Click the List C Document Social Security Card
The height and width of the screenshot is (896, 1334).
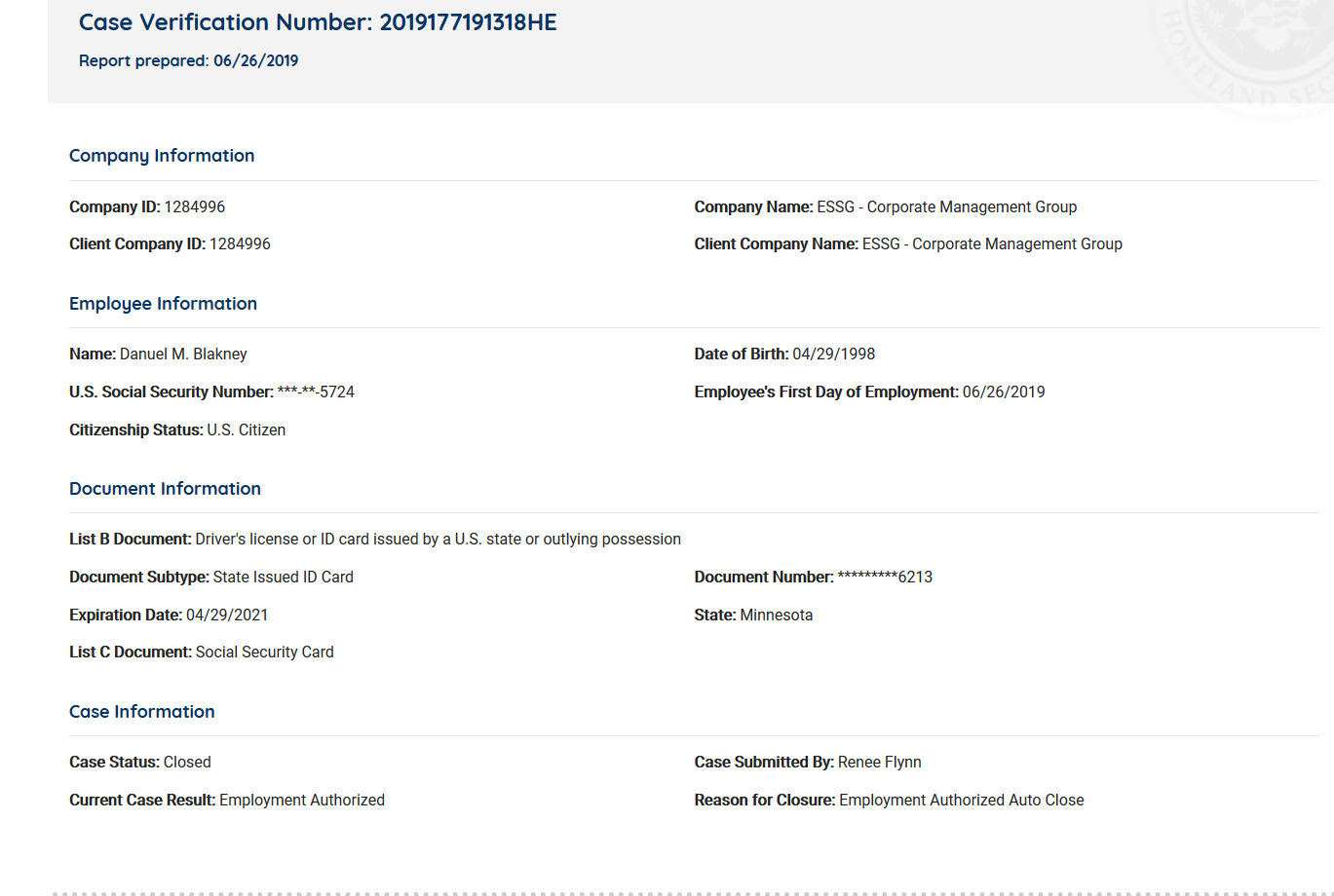click(x=264, y=653)
